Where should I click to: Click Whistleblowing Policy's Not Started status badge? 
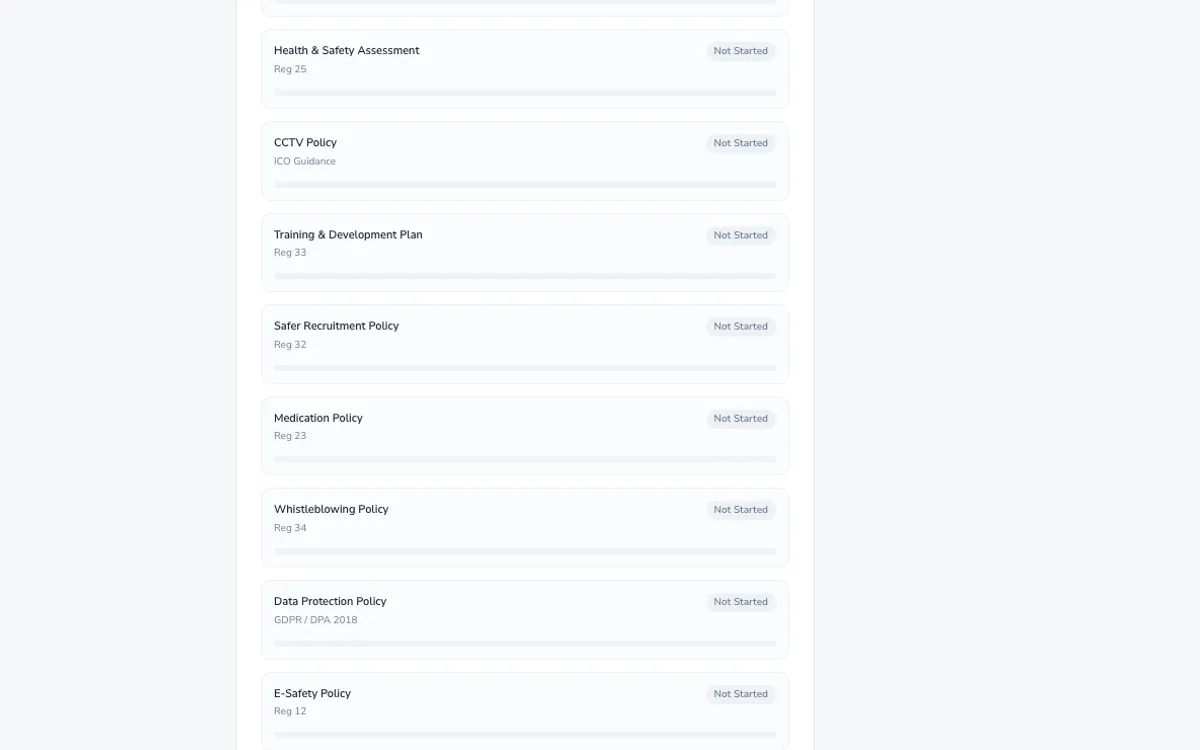[740, 510]
